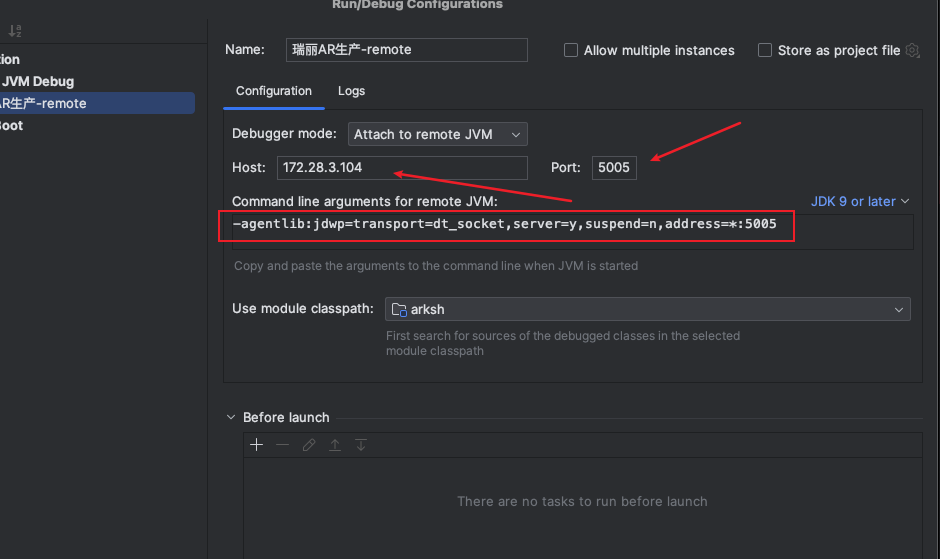Select the JVM Debug tree node

(x=38, y=81)
